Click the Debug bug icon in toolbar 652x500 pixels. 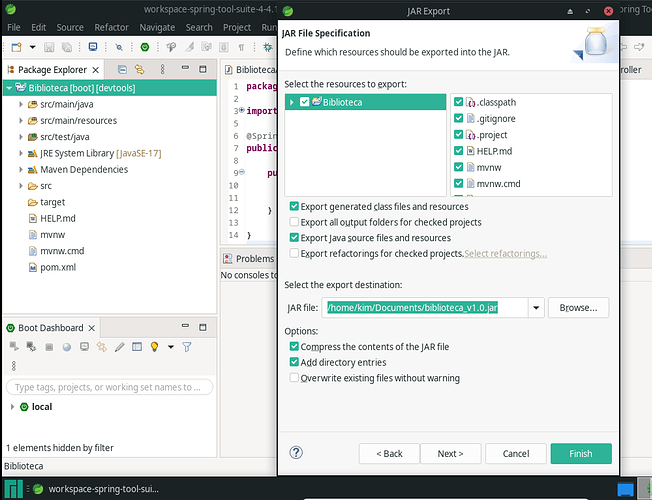(x=267, y=47)
